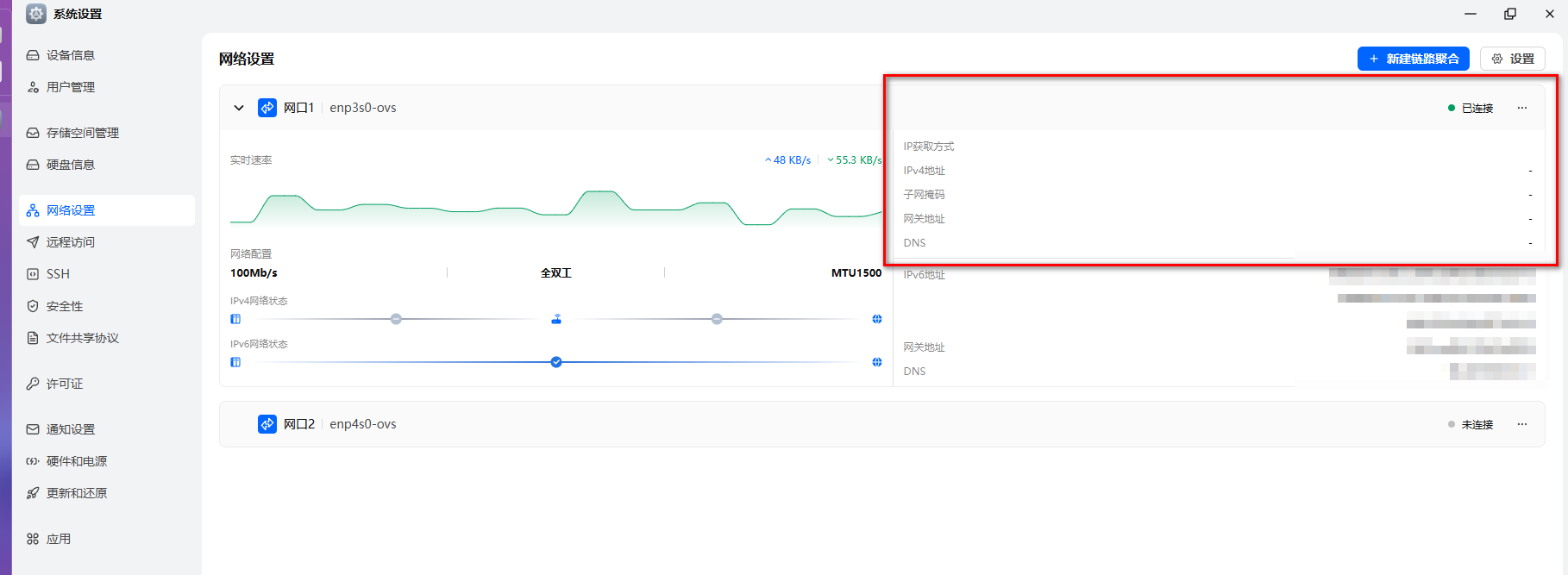Click the 存储空间管理 disk icon

[33, 133]
